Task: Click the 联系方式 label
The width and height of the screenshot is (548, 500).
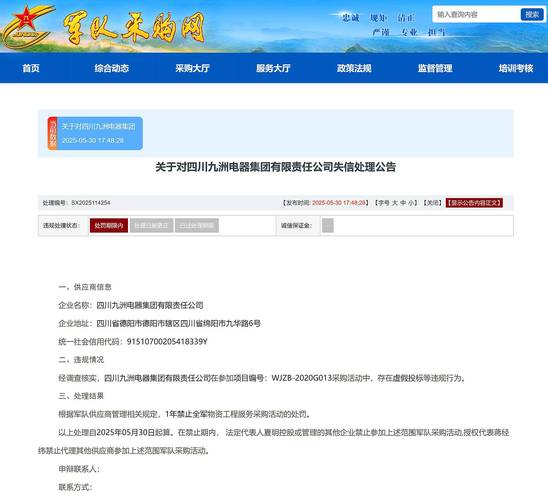Action: [x=75, y=487]
